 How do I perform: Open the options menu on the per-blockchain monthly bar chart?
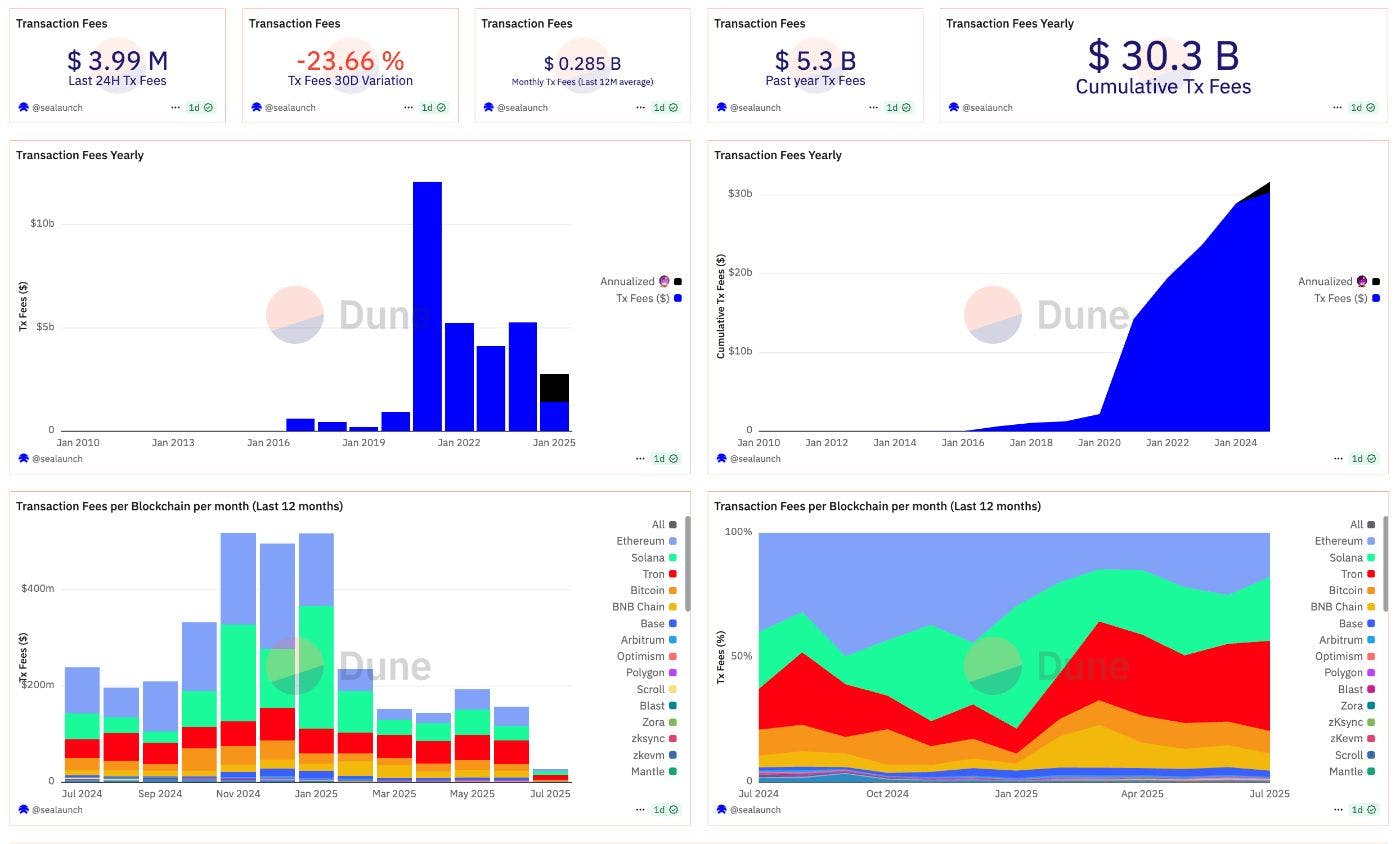(x=641, y=809)
